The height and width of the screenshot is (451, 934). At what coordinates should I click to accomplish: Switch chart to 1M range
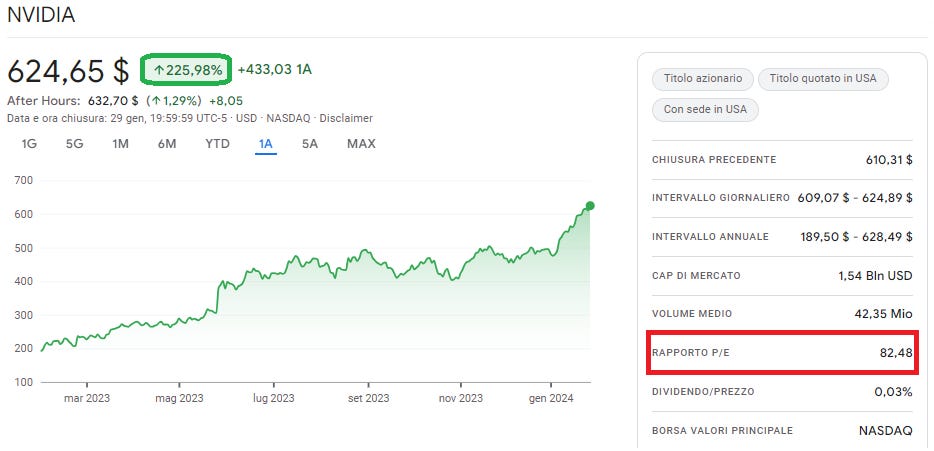tap(120, 144)
